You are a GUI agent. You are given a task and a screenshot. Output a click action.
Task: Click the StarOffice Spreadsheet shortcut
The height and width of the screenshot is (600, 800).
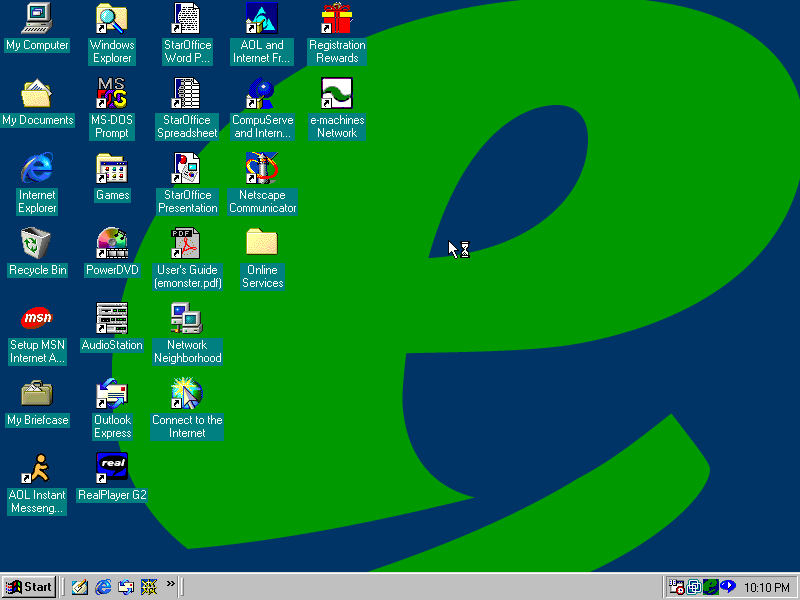187,93
